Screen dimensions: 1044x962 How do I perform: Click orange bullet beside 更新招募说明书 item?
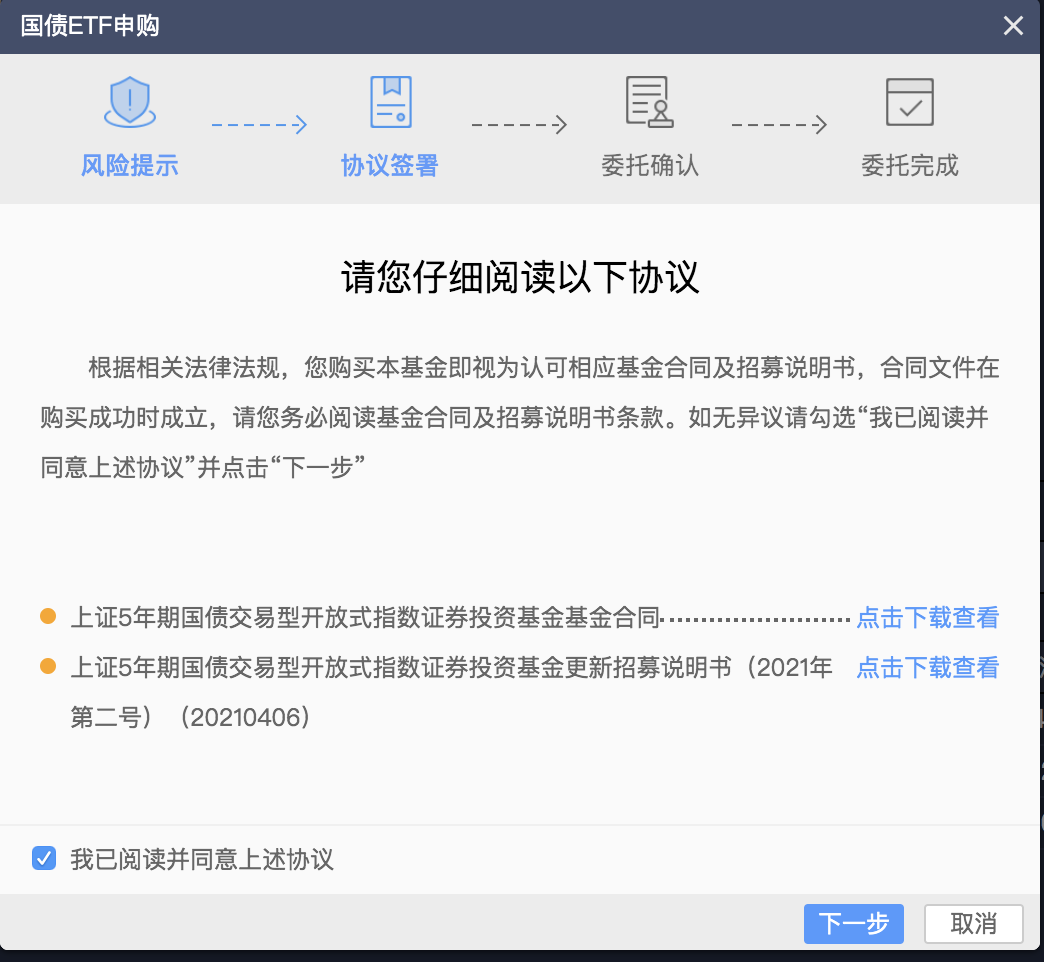(48, 667)
